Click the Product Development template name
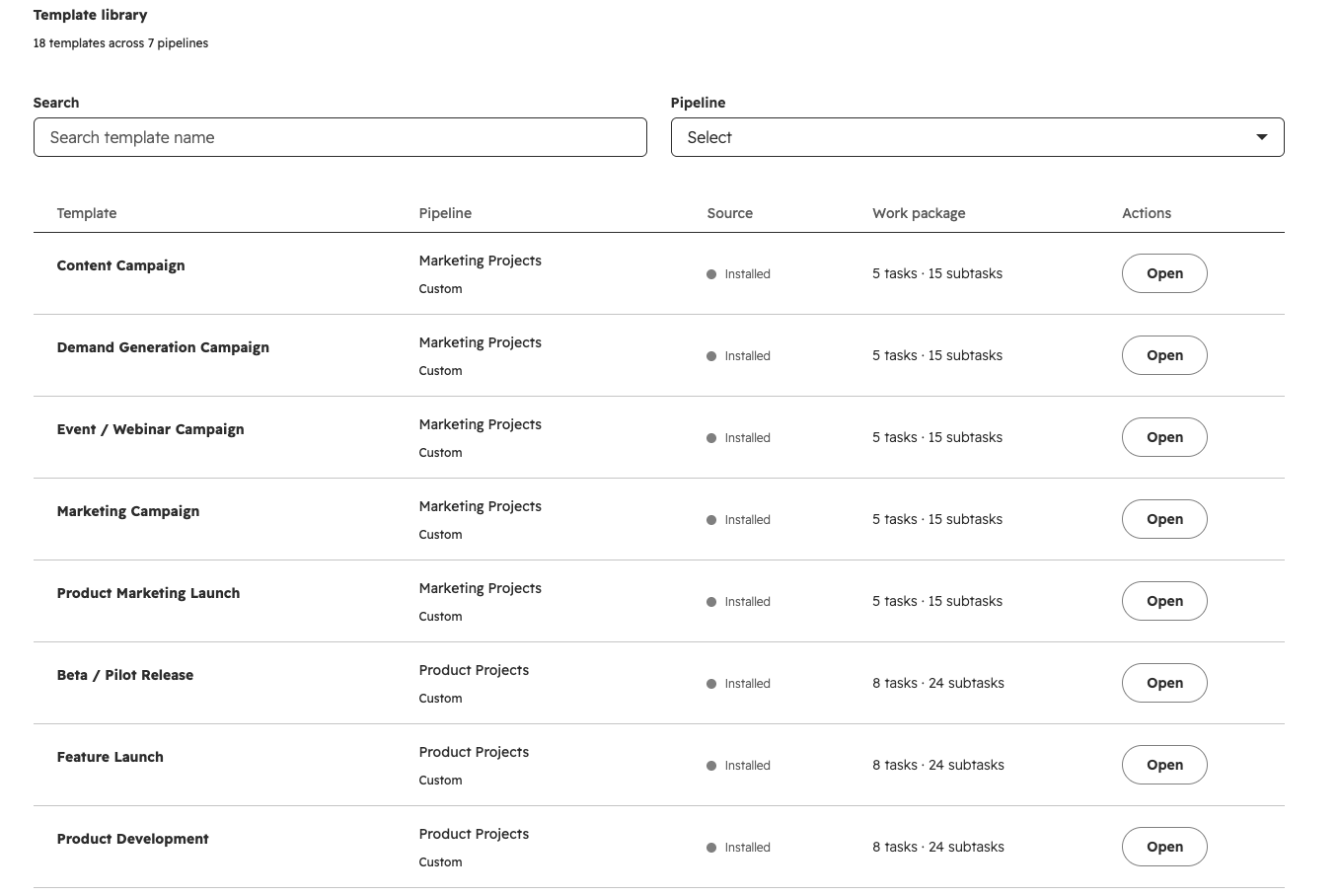1339x896 pixels. pyautogui.click(x=132, y=839)
